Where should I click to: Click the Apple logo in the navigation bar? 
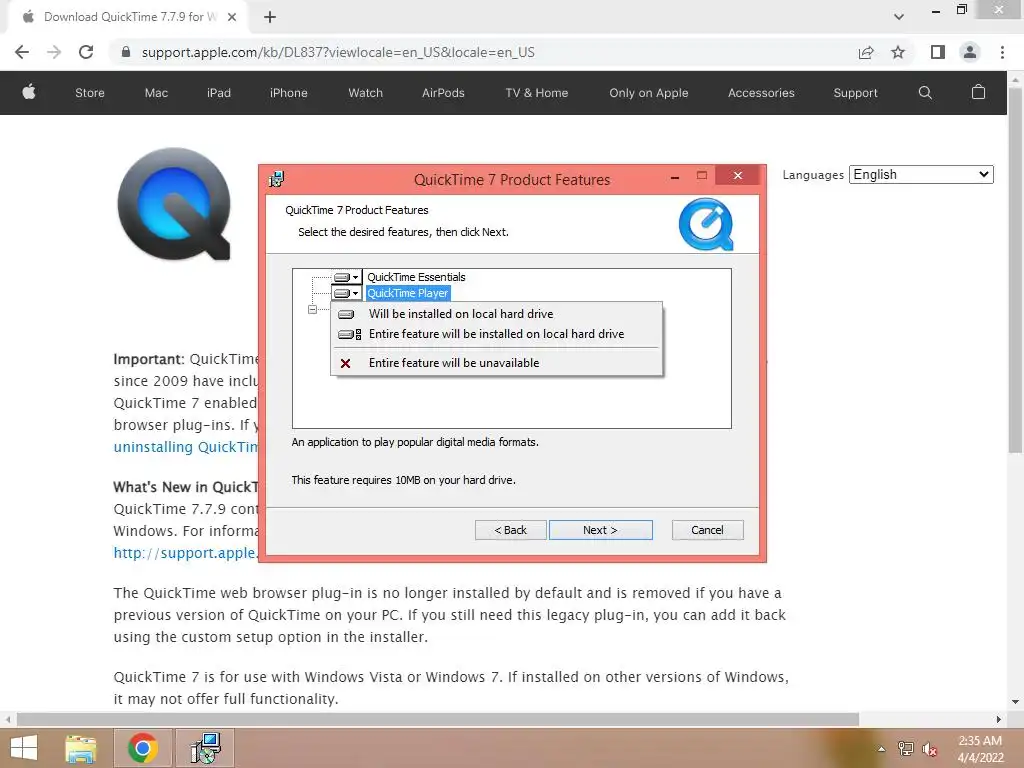click(x=29, y=92)
